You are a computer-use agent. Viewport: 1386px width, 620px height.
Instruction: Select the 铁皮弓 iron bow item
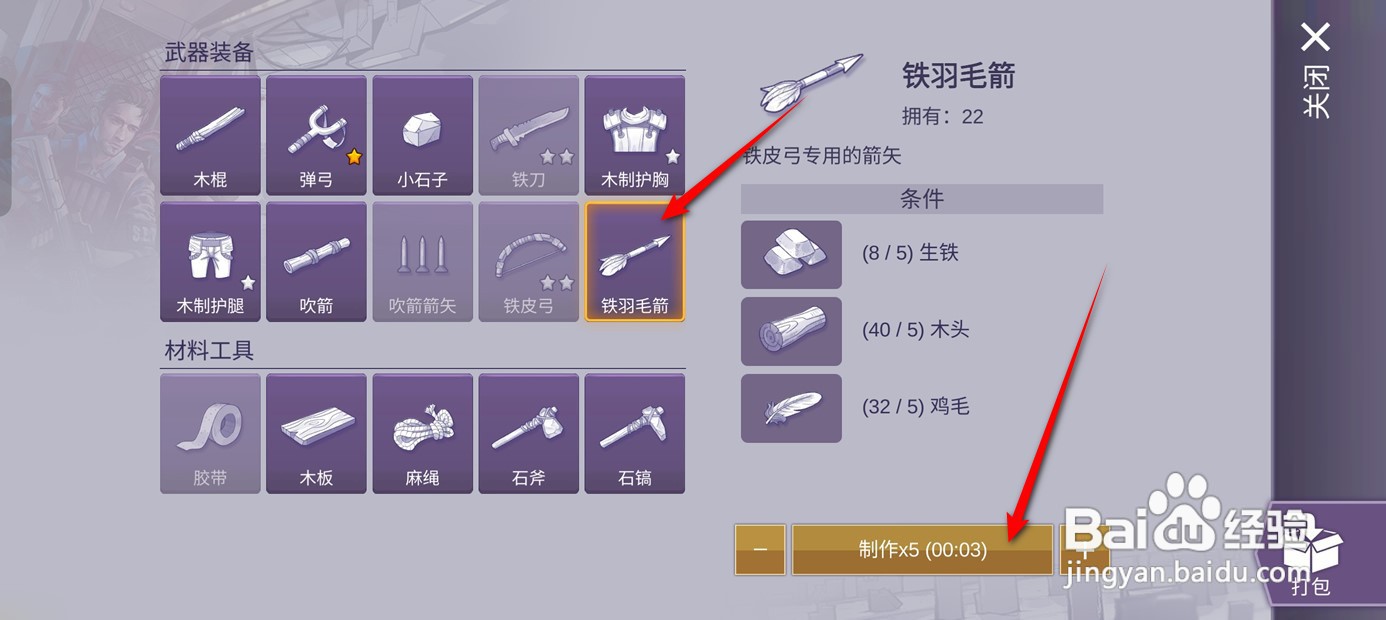(528, 262)
